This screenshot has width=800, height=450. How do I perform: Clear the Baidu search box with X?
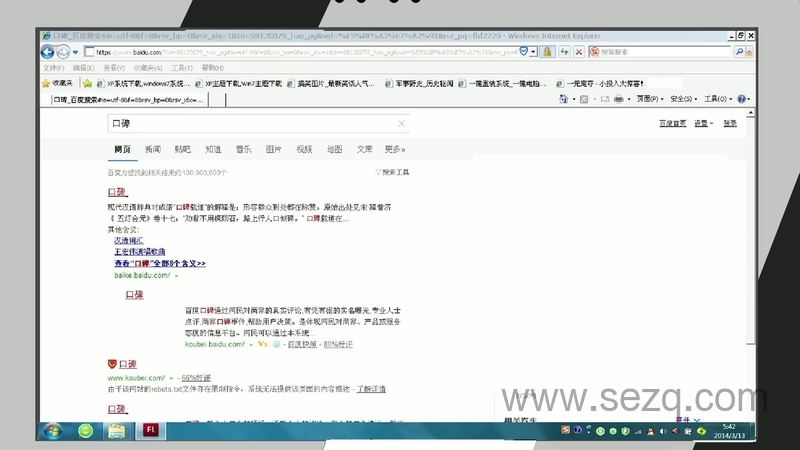pos(402,123)
